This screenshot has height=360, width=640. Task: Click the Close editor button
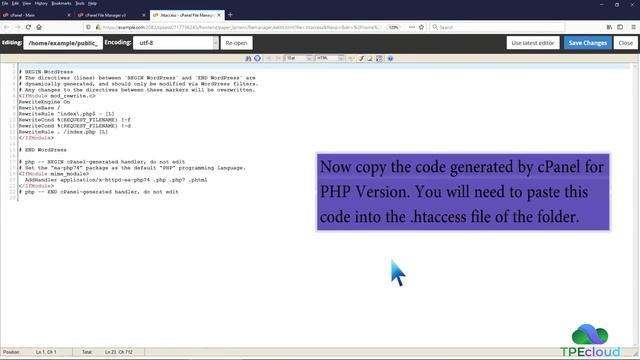click(625, 43)
